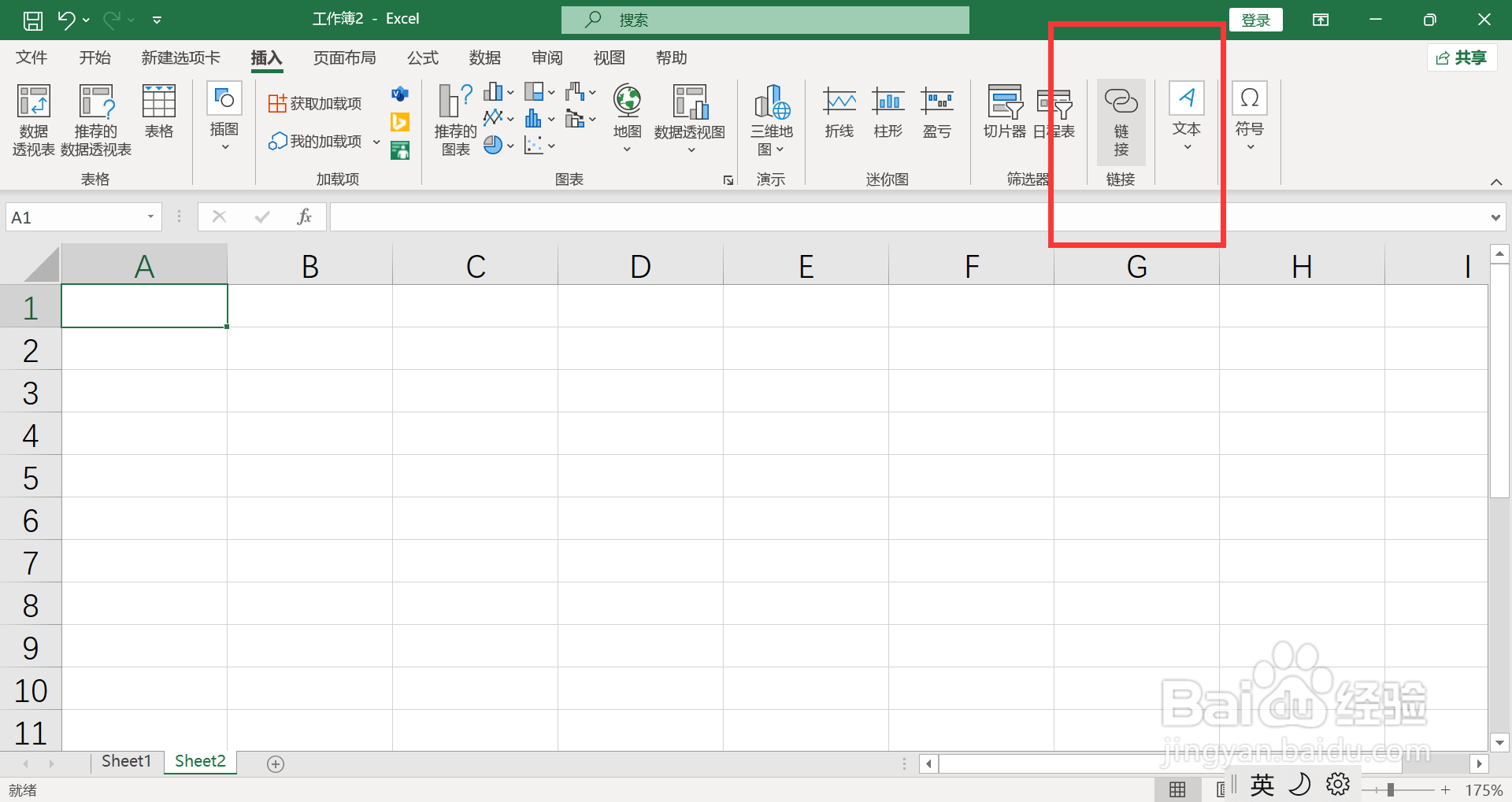Click the zoom in plus button
The width and height of the screenshot is (1512, 802).
[1446, 789]
